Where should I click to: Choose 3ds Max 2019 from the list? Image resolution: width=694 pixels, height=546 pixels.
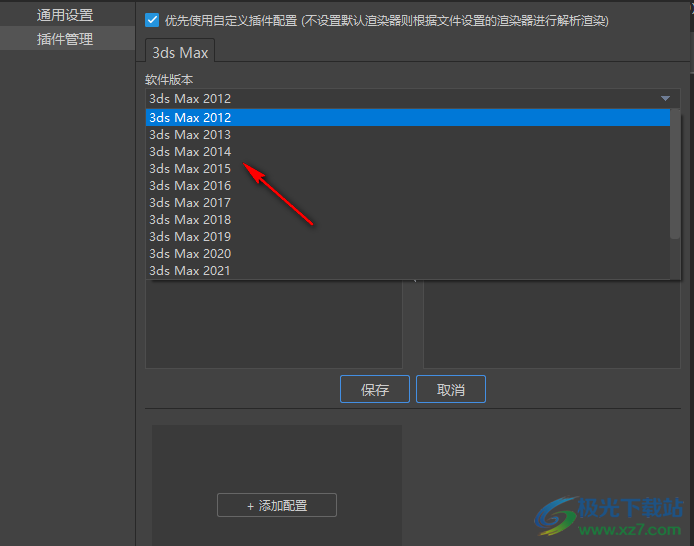coord(408,237)
